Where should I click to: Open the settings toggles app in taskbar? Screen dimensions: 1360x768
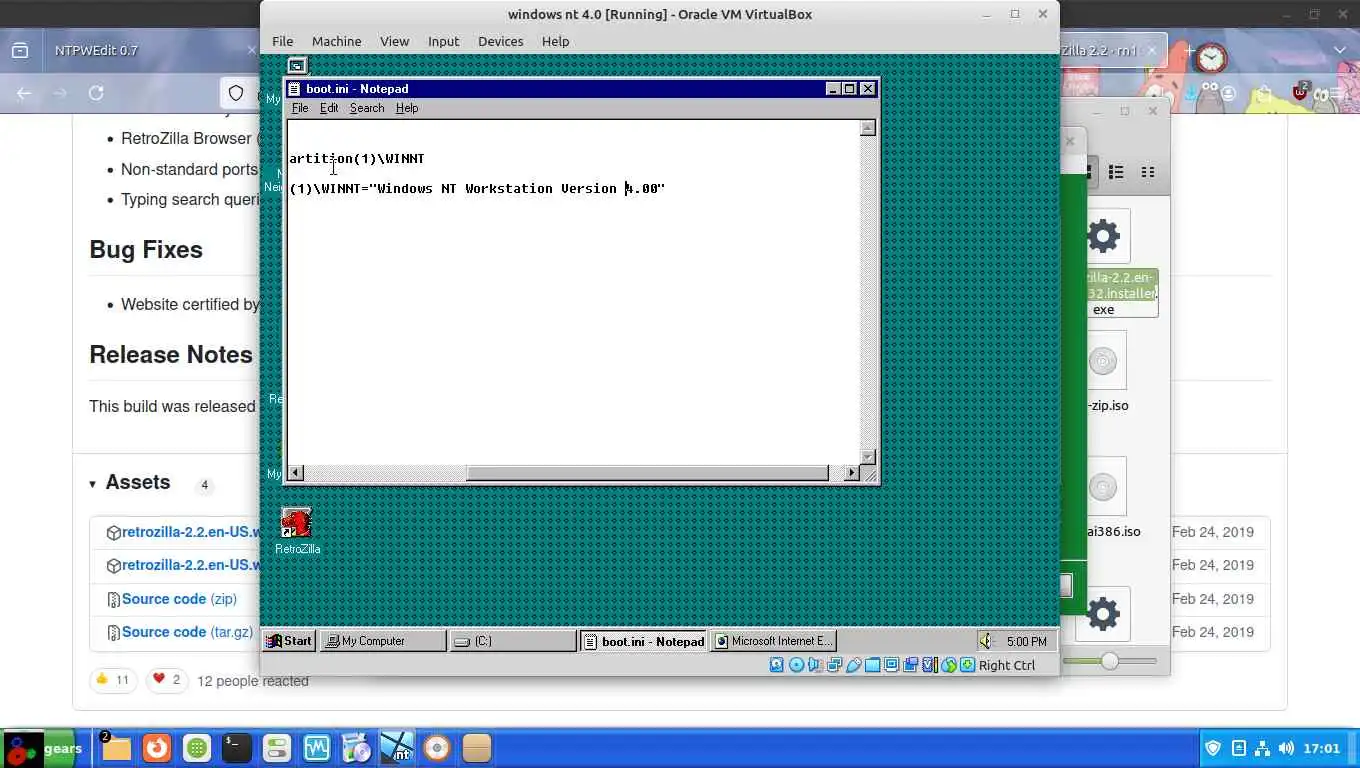coord(276,748)
